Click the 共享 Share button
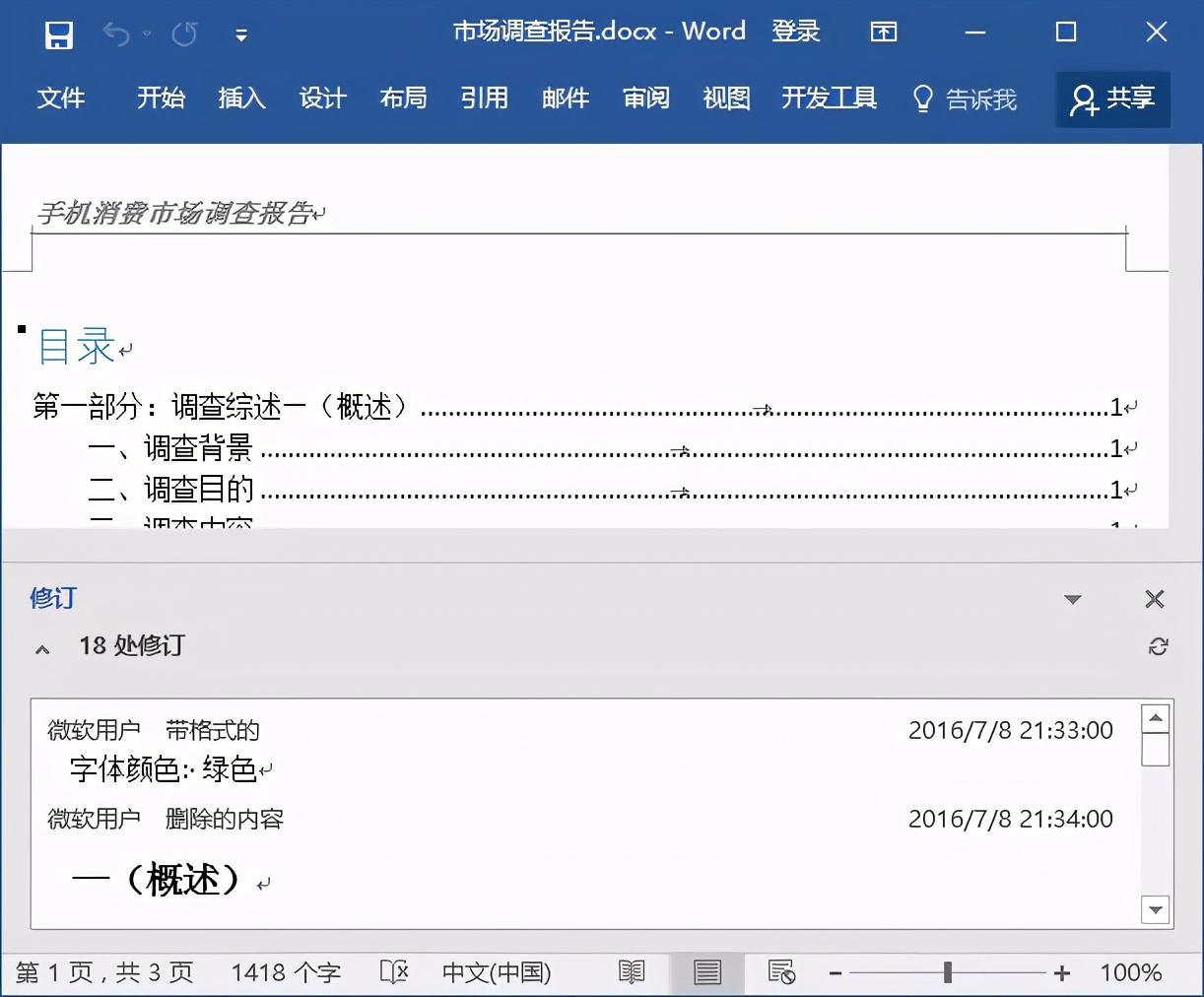The image size is (1204, 997). click(x=1112, y=99)
